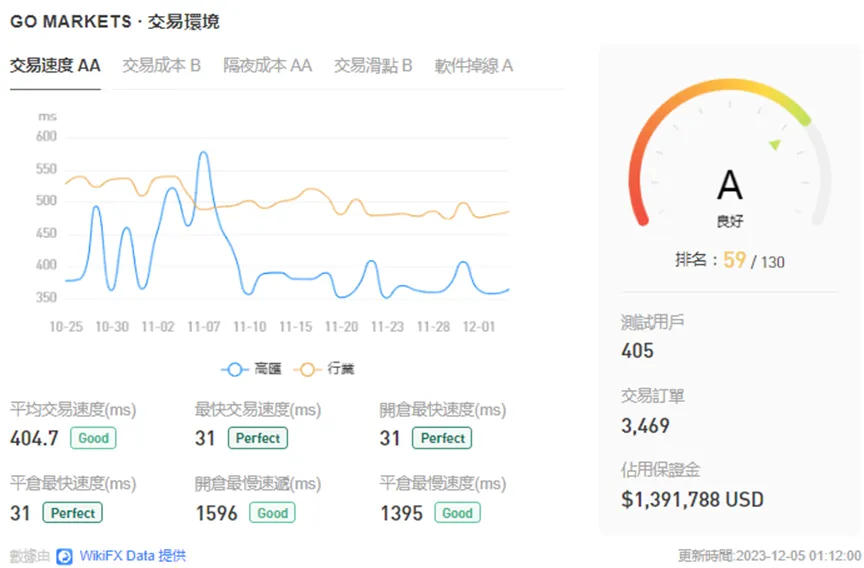Click the WikiFX Data logo icon

click(x=64, y=556)
